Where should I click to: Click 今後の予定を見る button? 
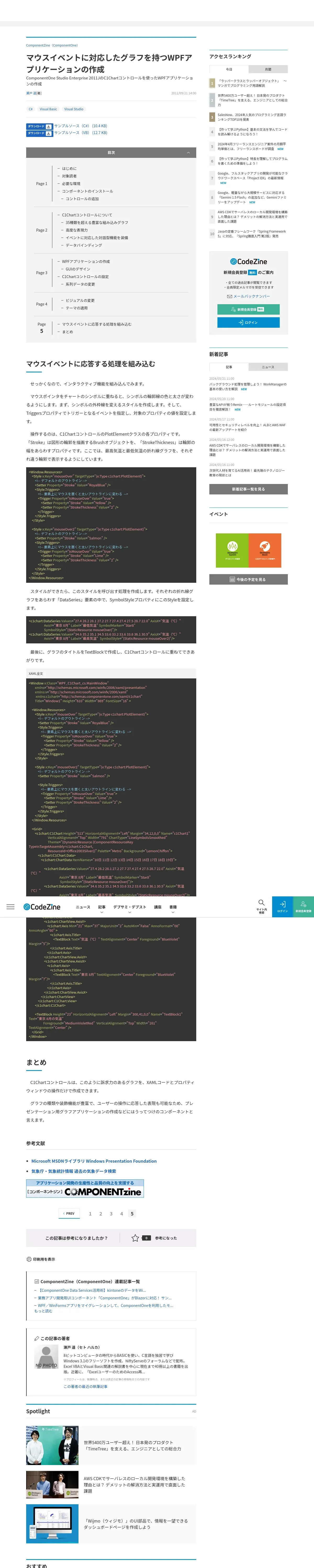[x=249, y=579]
